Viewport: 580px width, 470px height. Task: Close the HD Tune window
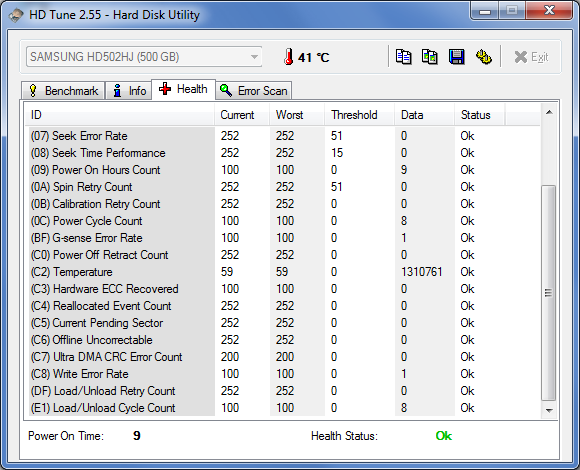(x=549, y=11)
